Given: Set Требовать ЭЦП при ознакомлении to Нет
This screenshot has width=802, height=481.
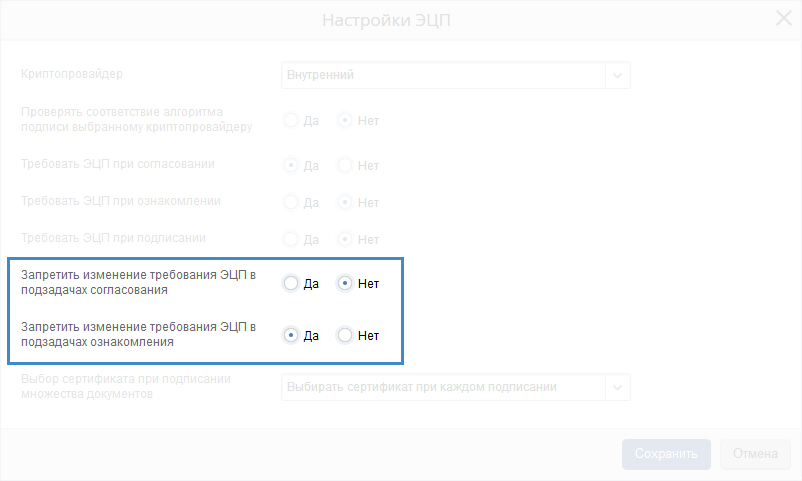Looking at the screenshot, I should (x=345, y=202).
